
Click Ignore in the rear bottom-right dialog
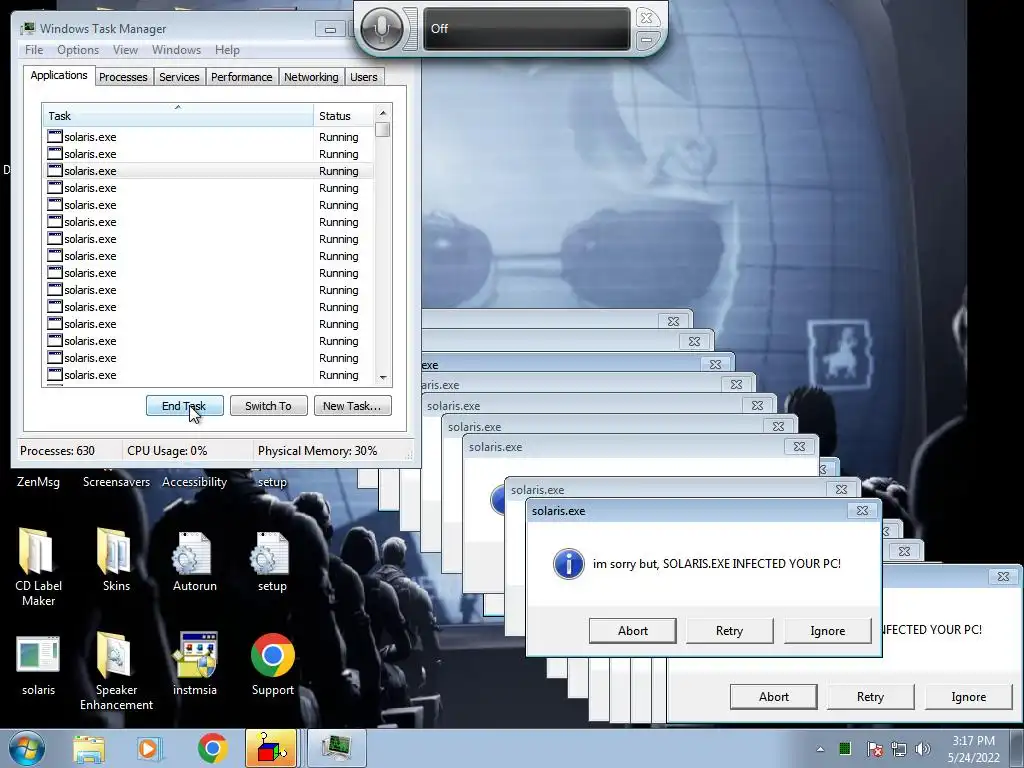(x=968, y=697)
